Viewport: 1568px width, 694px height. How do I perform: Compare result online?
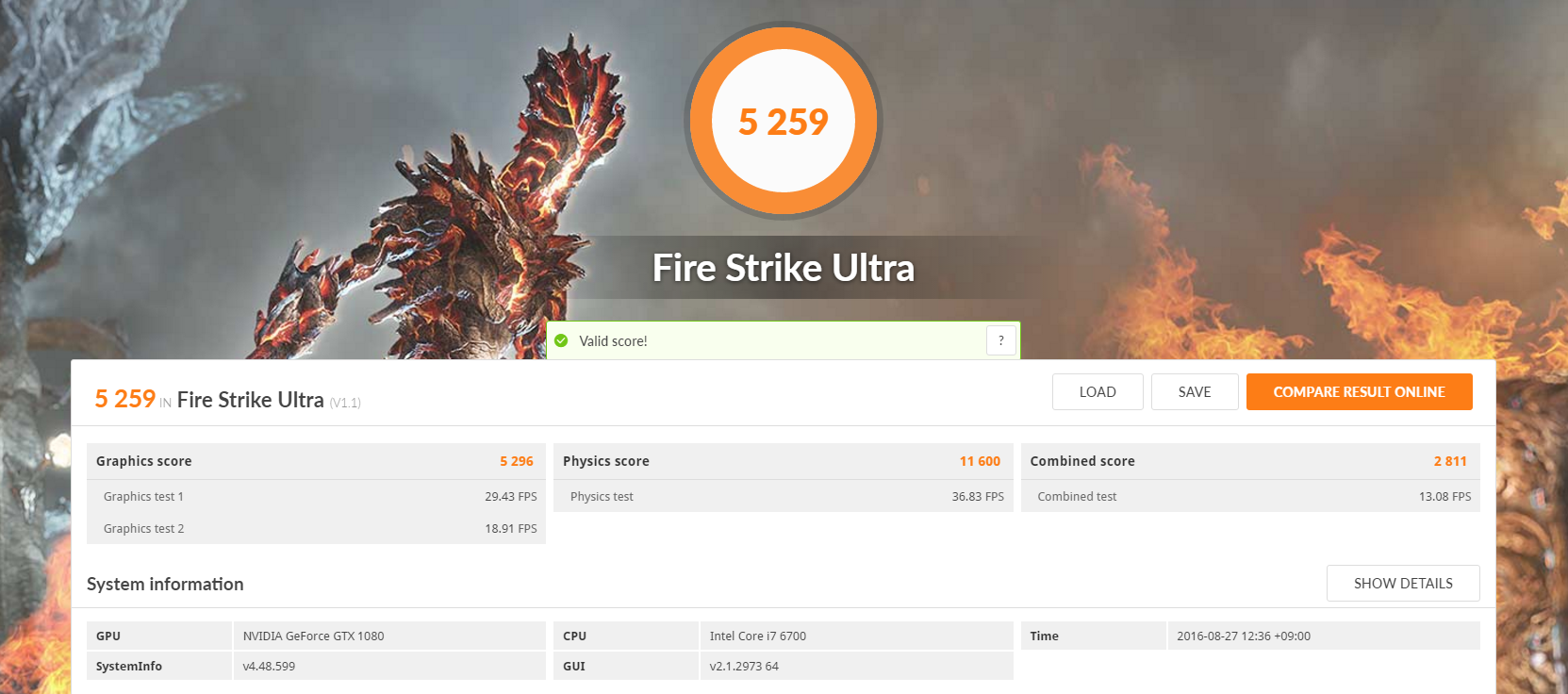pos(1359,392)
